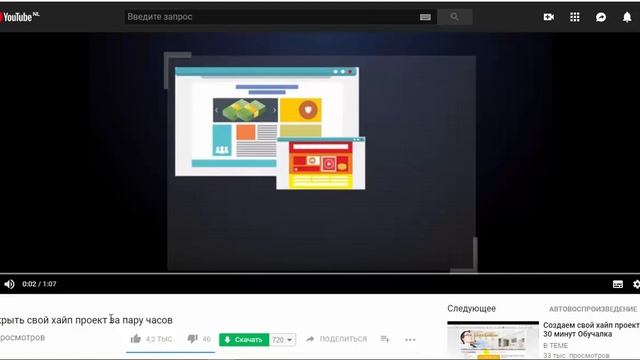The width and height of the screenshot is (640, 360).
Task: Mute the video with speaker icon
Action: (9, 284)
